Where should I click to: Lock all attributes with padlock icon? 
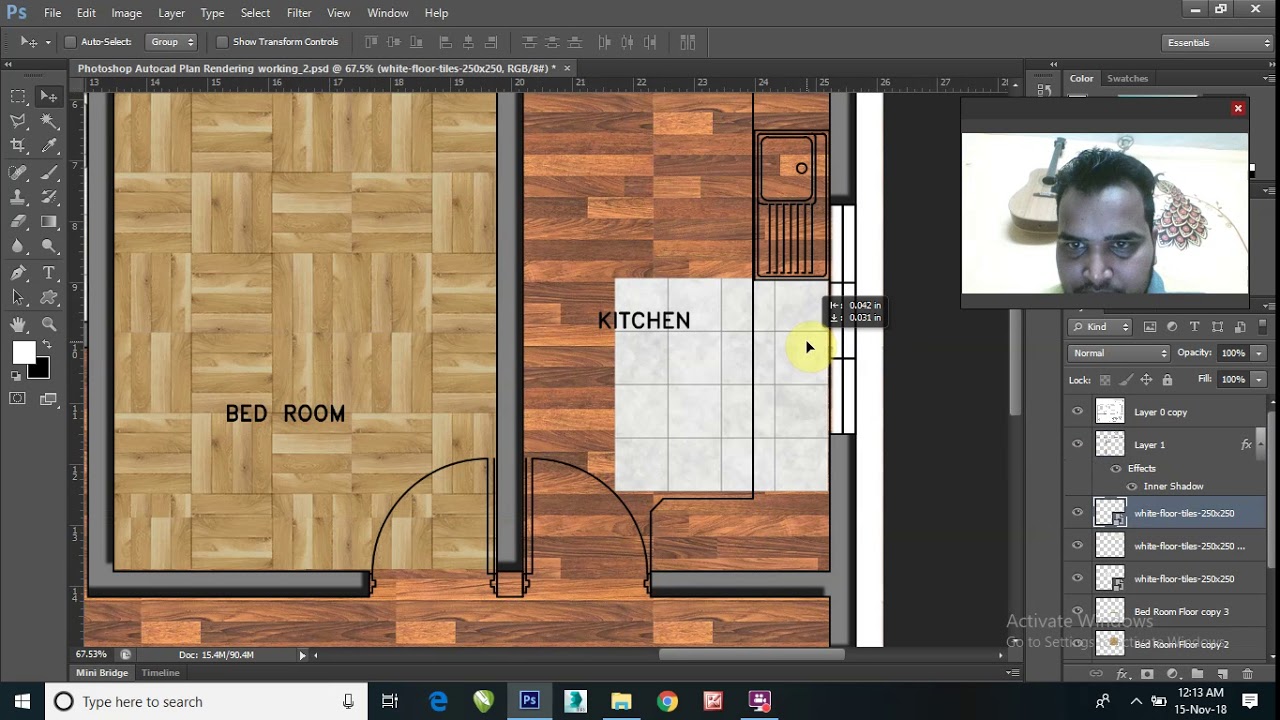1167,380
